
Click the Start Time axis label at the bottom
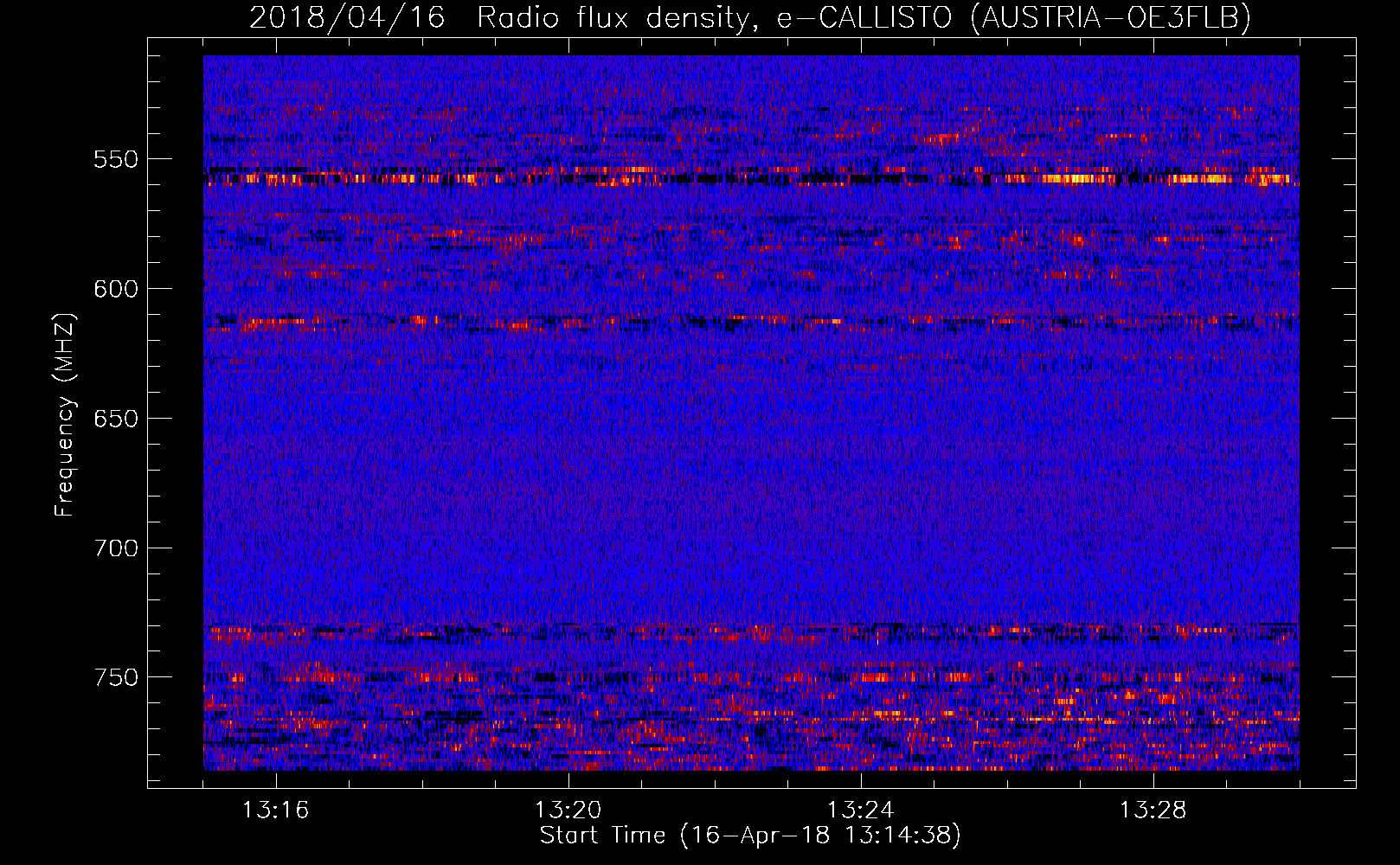[750, 836]
